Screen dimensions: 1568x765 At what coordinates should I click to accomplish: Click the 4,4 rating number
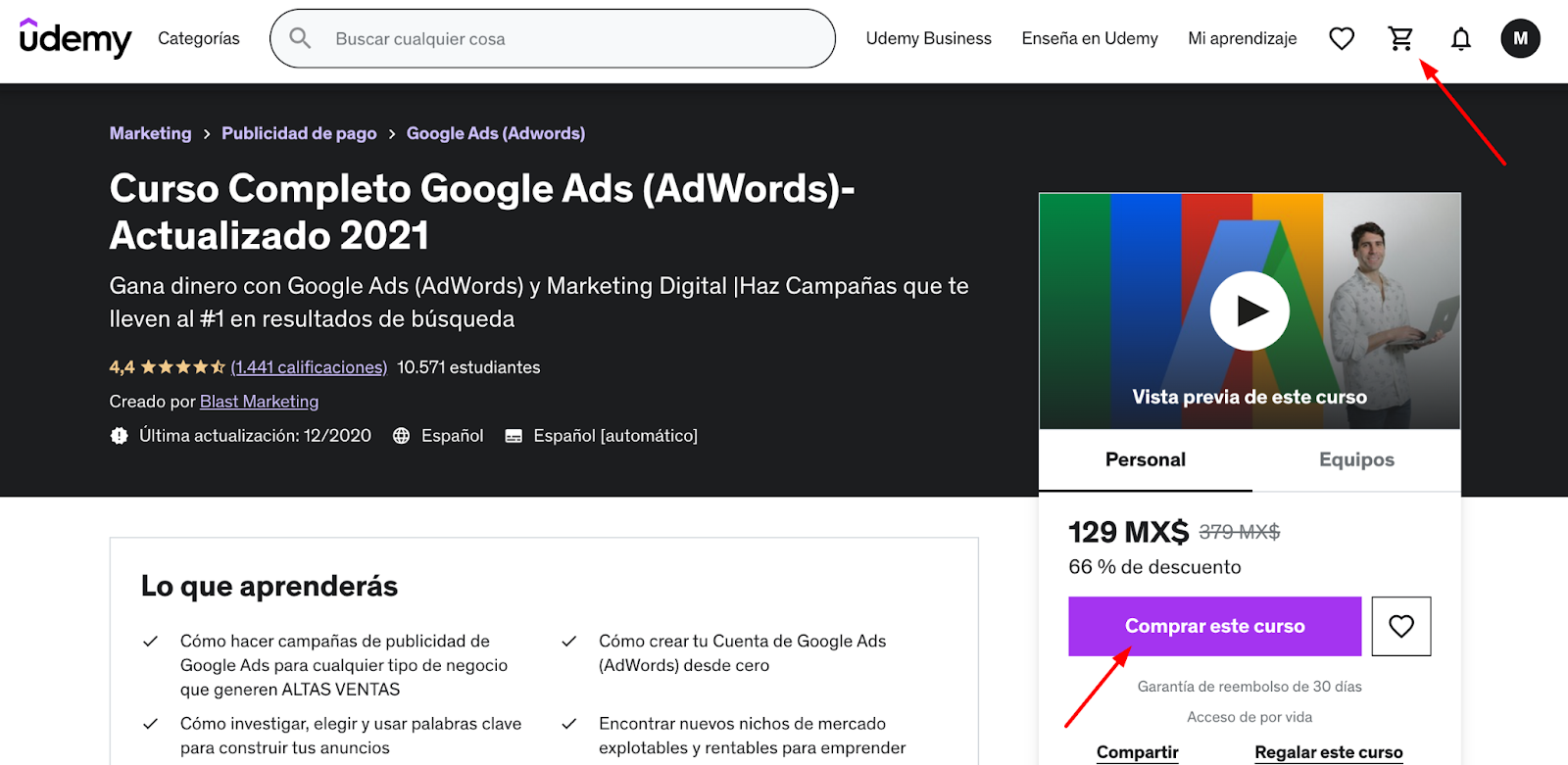pyautogui.click(x=122, y=367)
